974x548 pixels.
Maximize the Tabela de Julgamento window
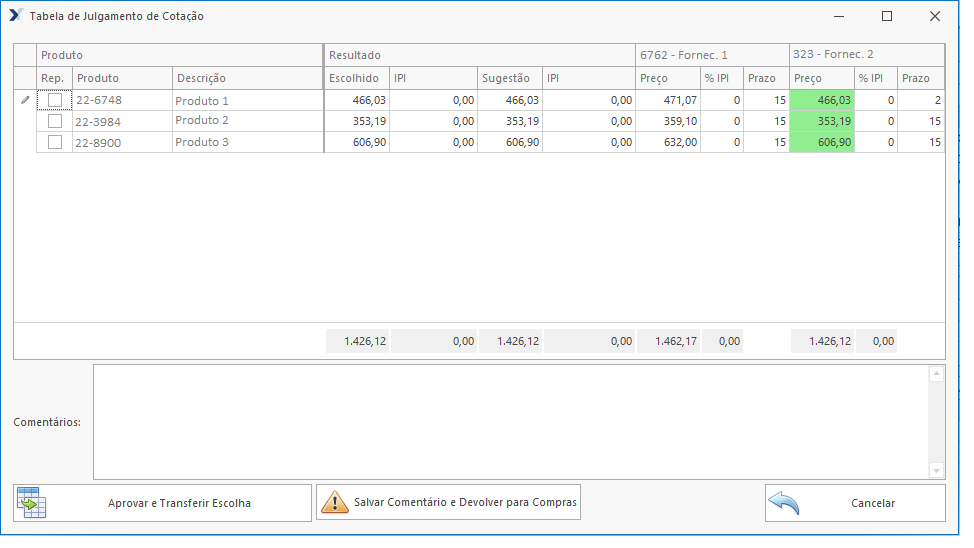[886, 16]
